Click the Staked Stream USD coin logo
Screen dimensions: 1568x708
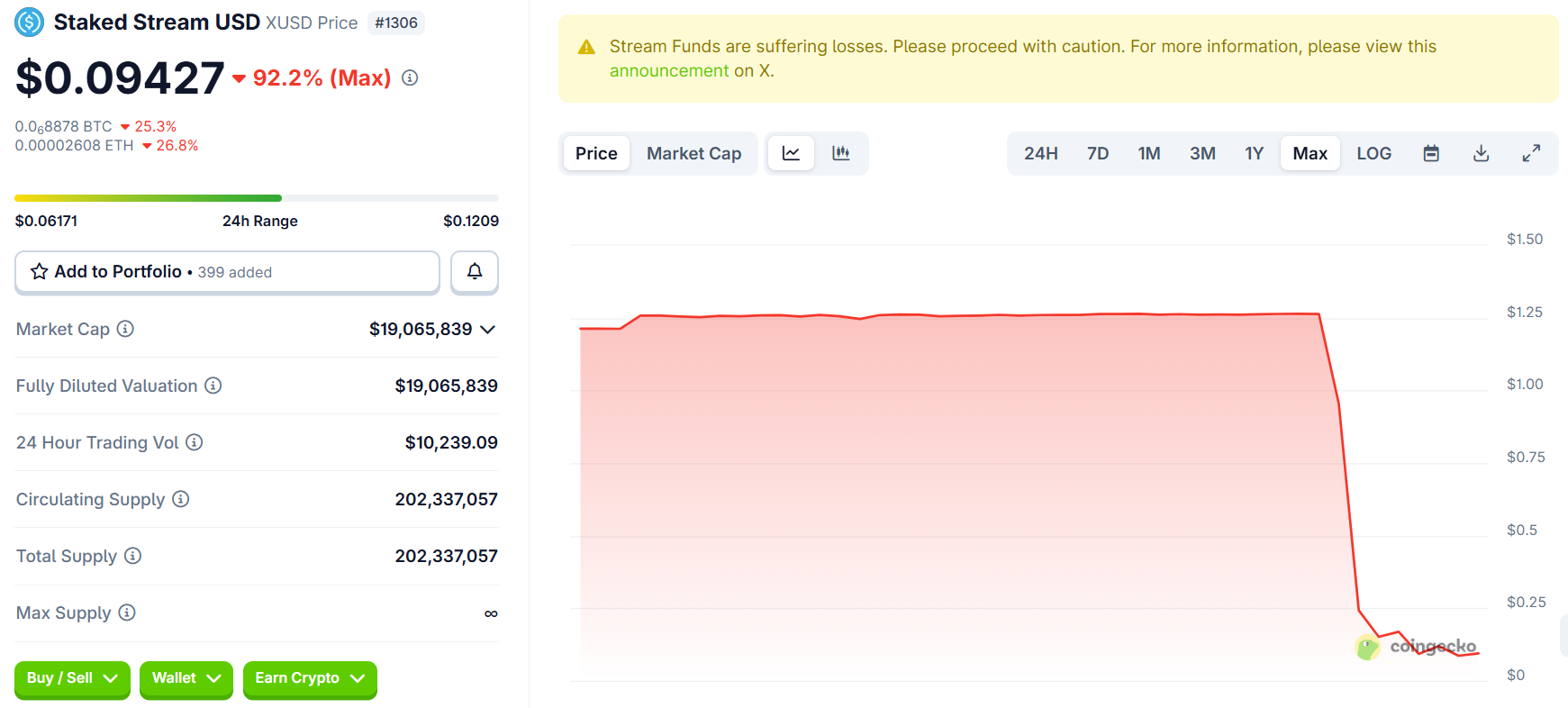tap(30, 22)
